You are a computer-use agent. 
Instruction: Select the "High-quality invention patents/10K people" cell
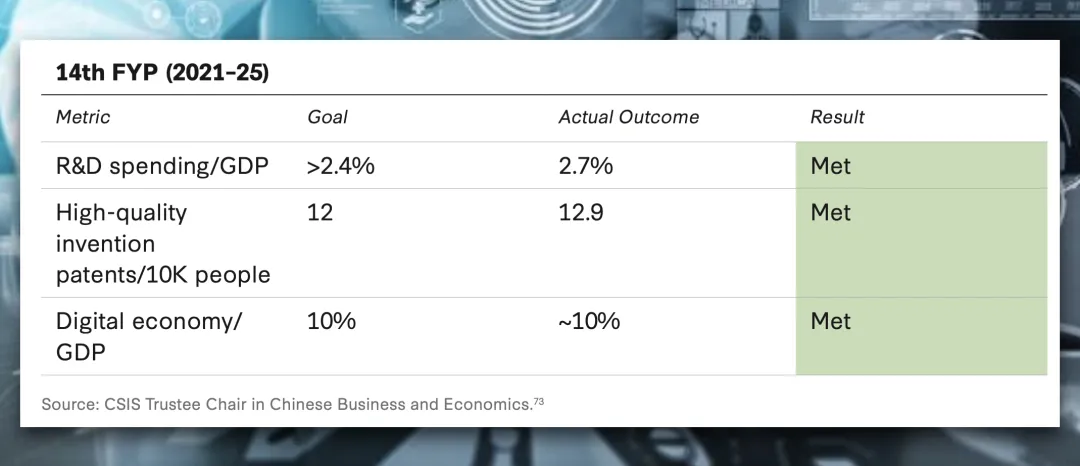(163, 243)
